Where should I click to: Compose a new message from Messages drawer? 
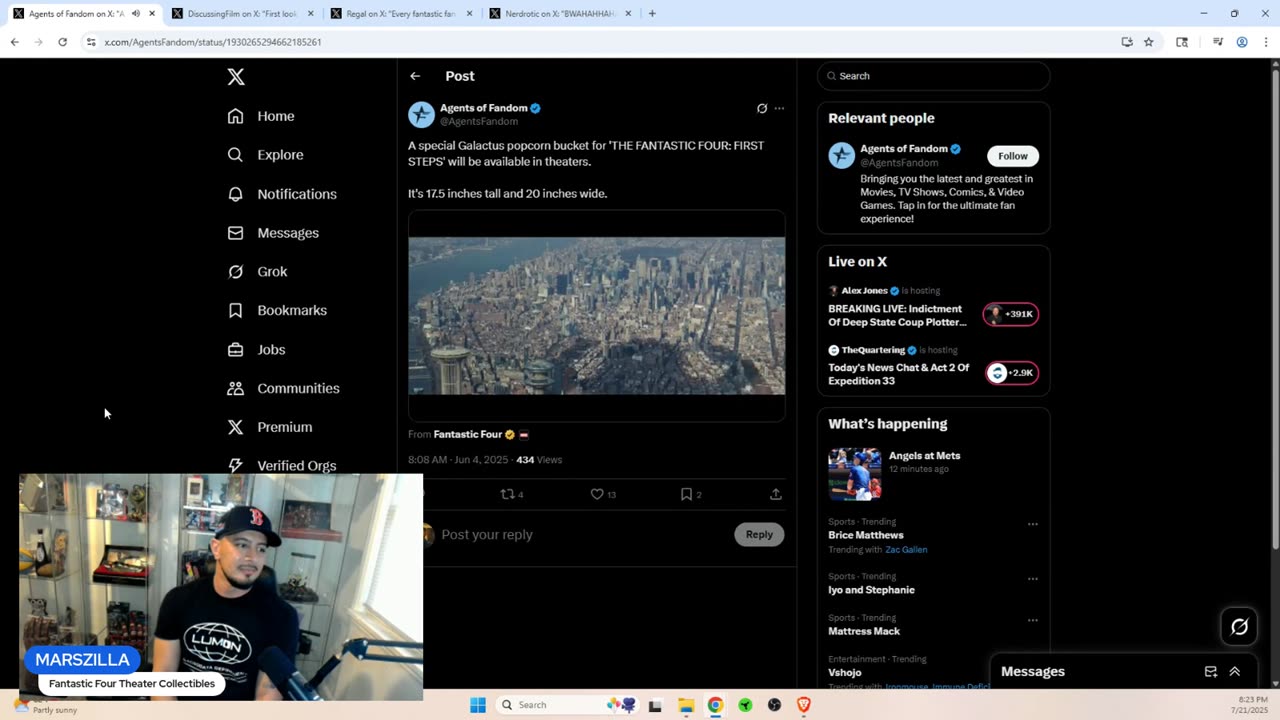click(x=1211, y=672)
